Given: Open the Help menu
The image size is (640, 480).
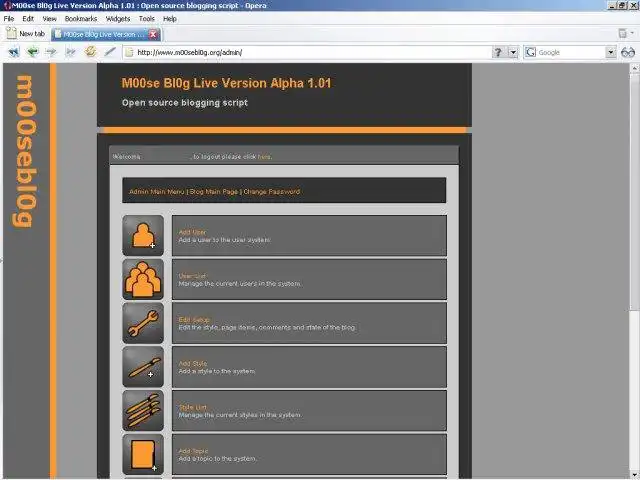Looking at the screenshot, I should tap(170, 19).
